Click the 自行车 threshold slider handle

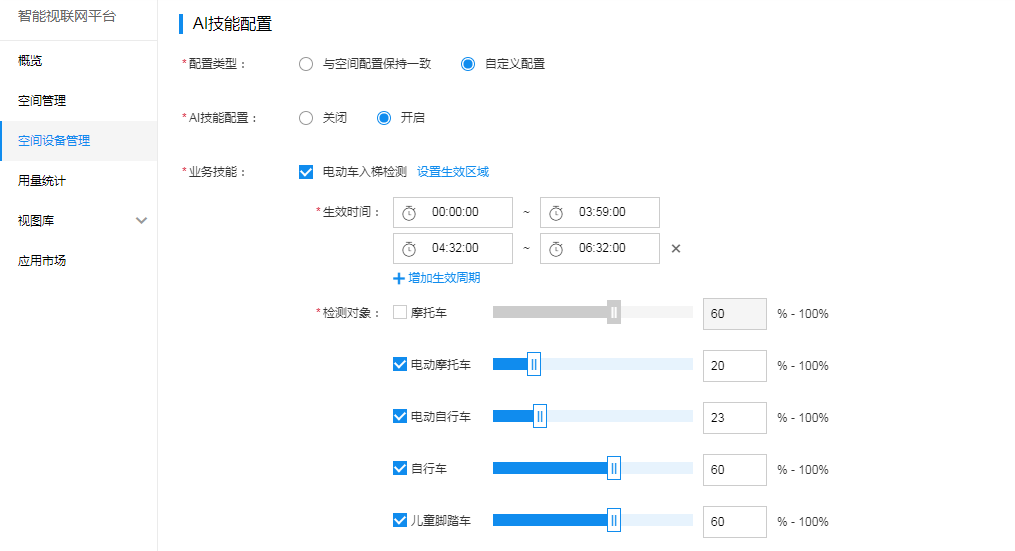614,468
